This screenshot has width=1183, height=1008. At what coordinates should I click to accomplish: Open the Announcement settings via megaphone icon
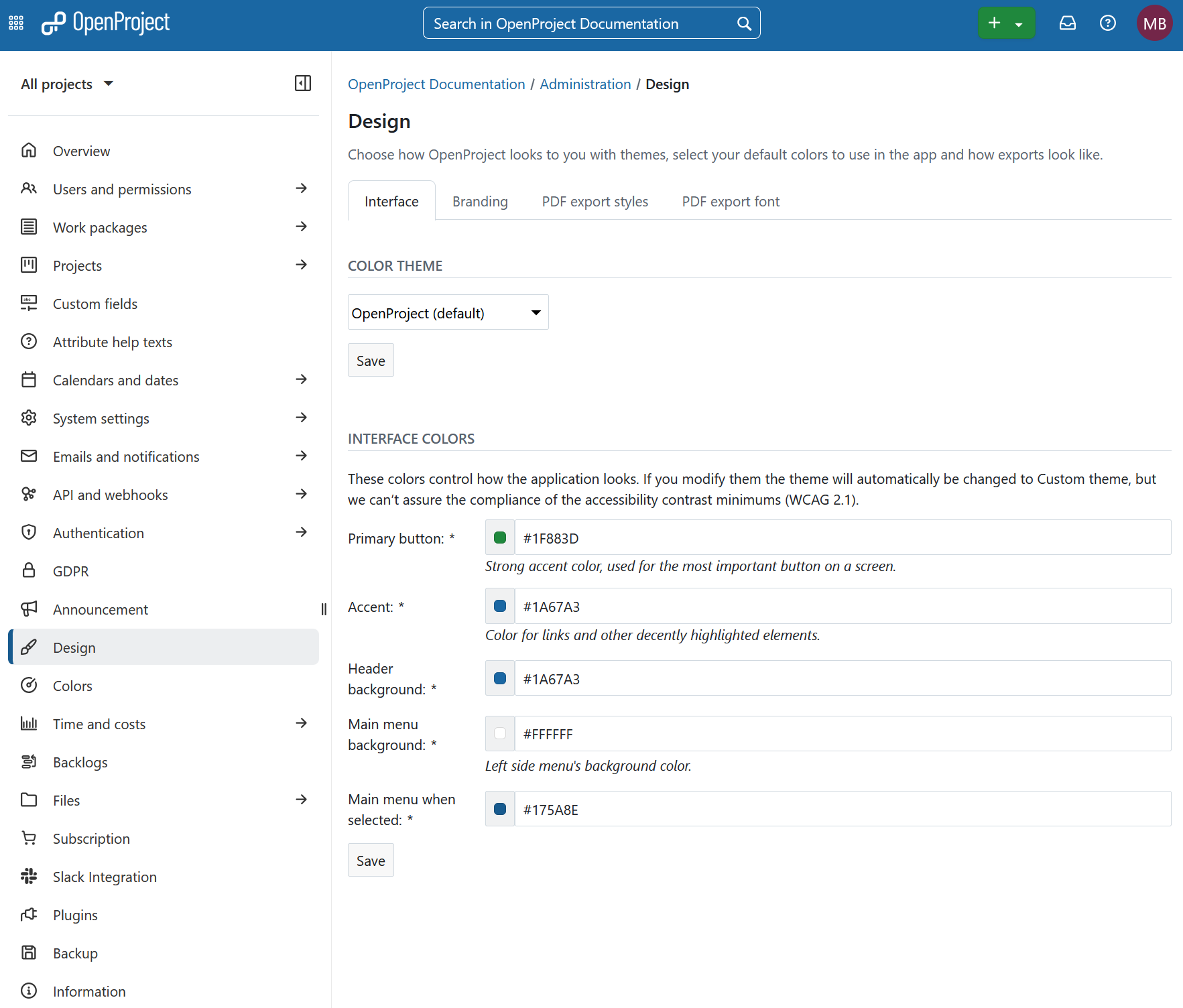coord(29,609)
